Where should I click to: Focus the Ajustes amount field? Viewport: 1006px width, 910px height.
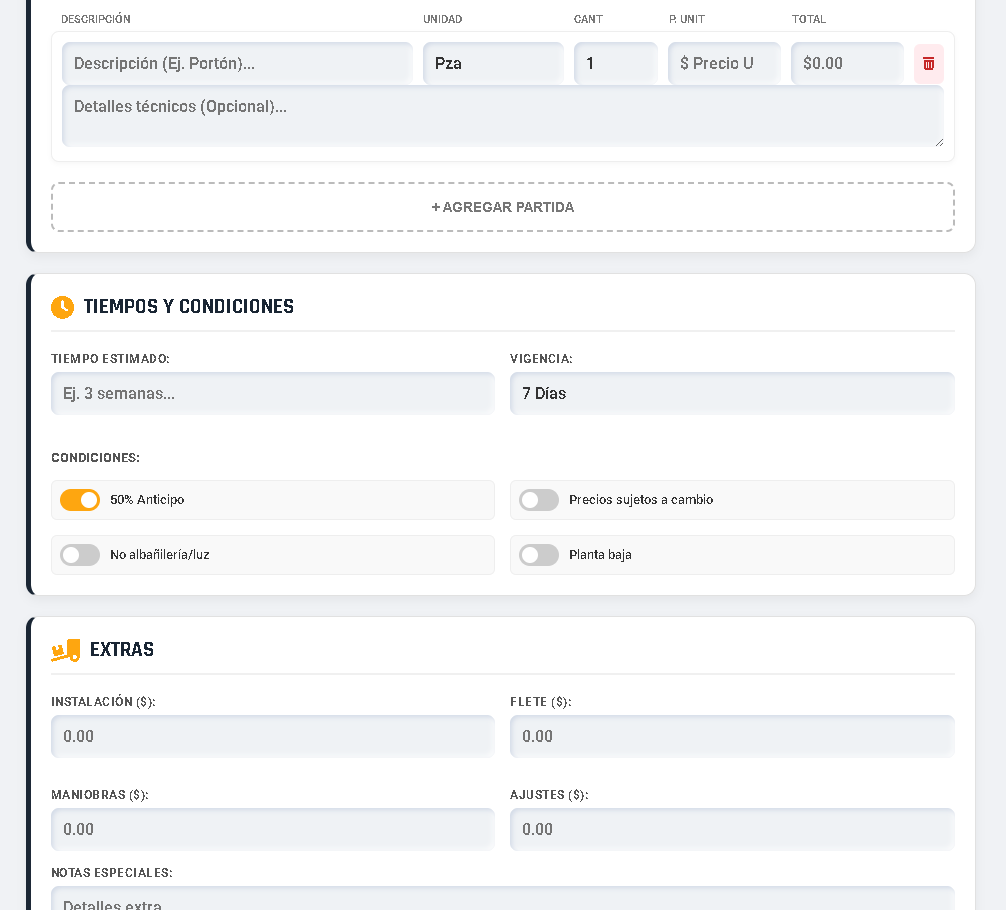731,830
